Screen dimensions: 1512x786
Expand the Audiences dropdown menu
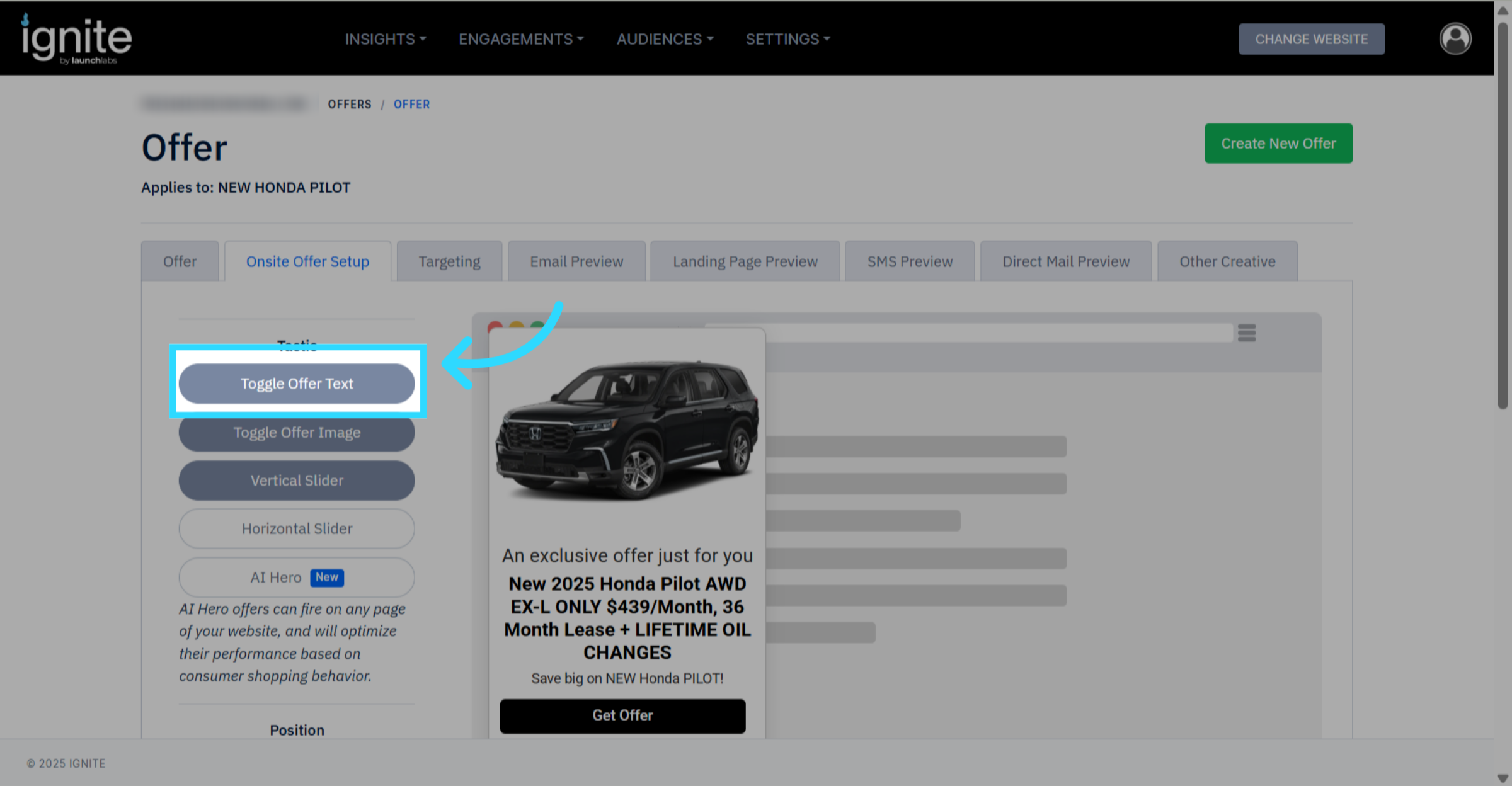click(665, 39)
